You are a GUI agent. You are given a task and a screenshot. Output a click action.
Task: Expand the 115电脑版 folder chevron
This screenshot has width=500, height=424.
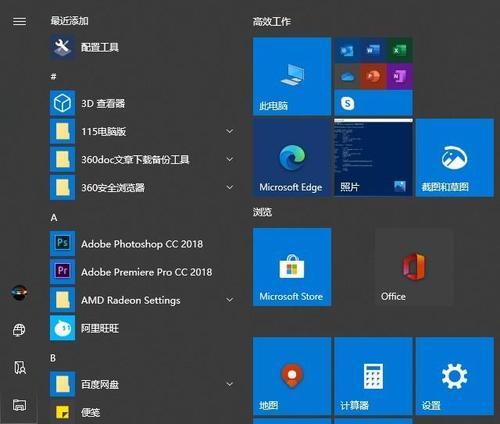click(x=230, y=131)
